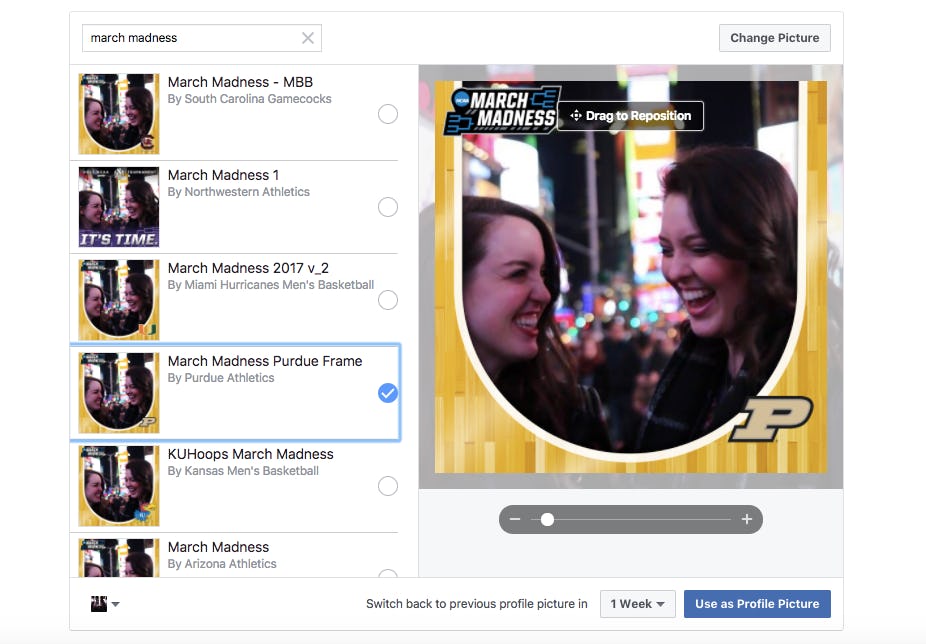
Task: Select March Madness 1 Northwestern radio button
Action: 387,207
